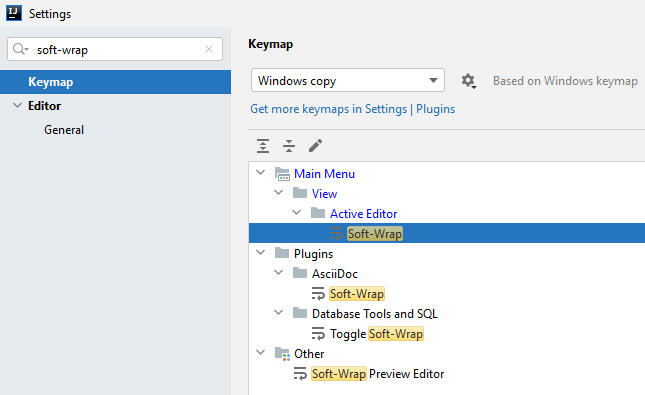
Task: Click the AsciiDoc Soft-Wrap action icon
Action: coord(318,293)
